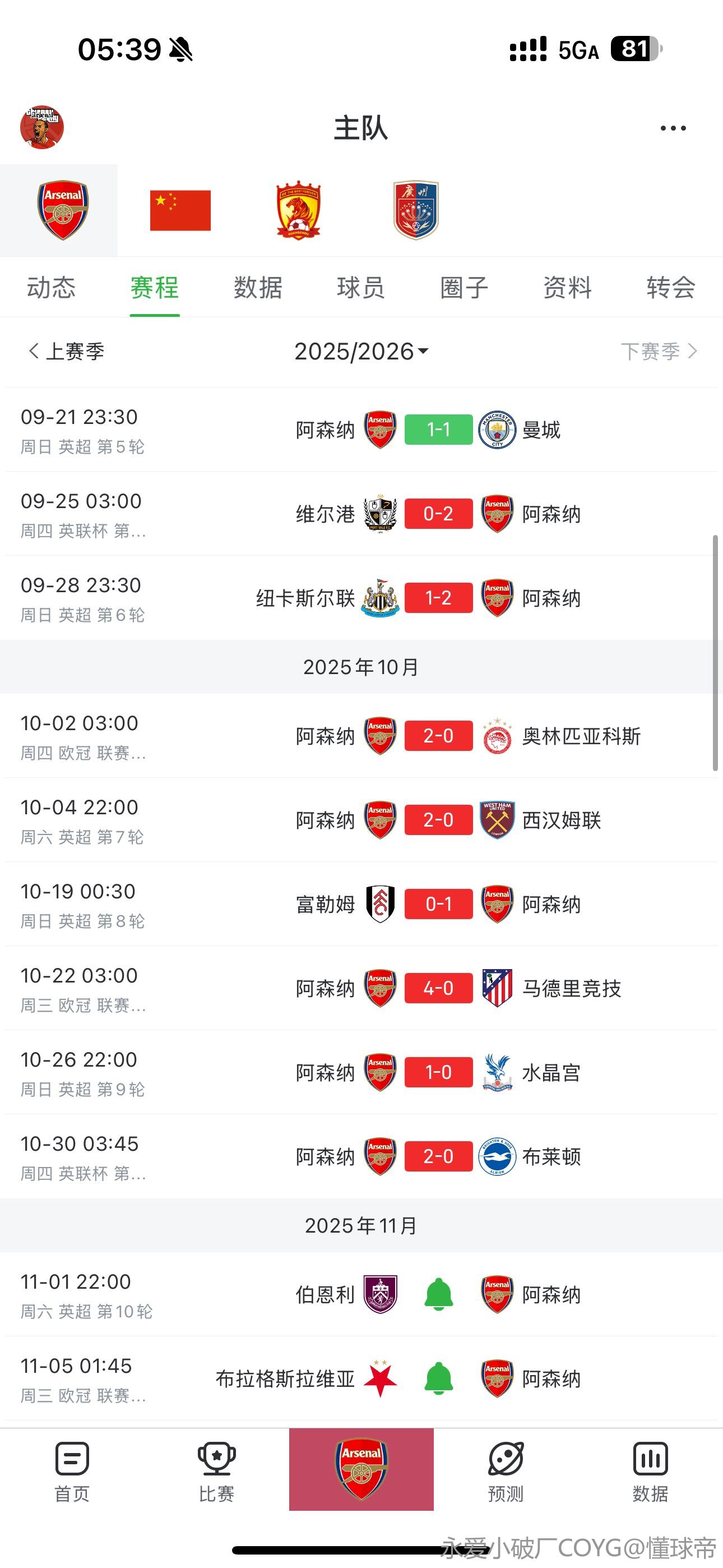This screenshot has width=723, height=1568.
Task: Select the China national flag team
Action: point(180,211)
